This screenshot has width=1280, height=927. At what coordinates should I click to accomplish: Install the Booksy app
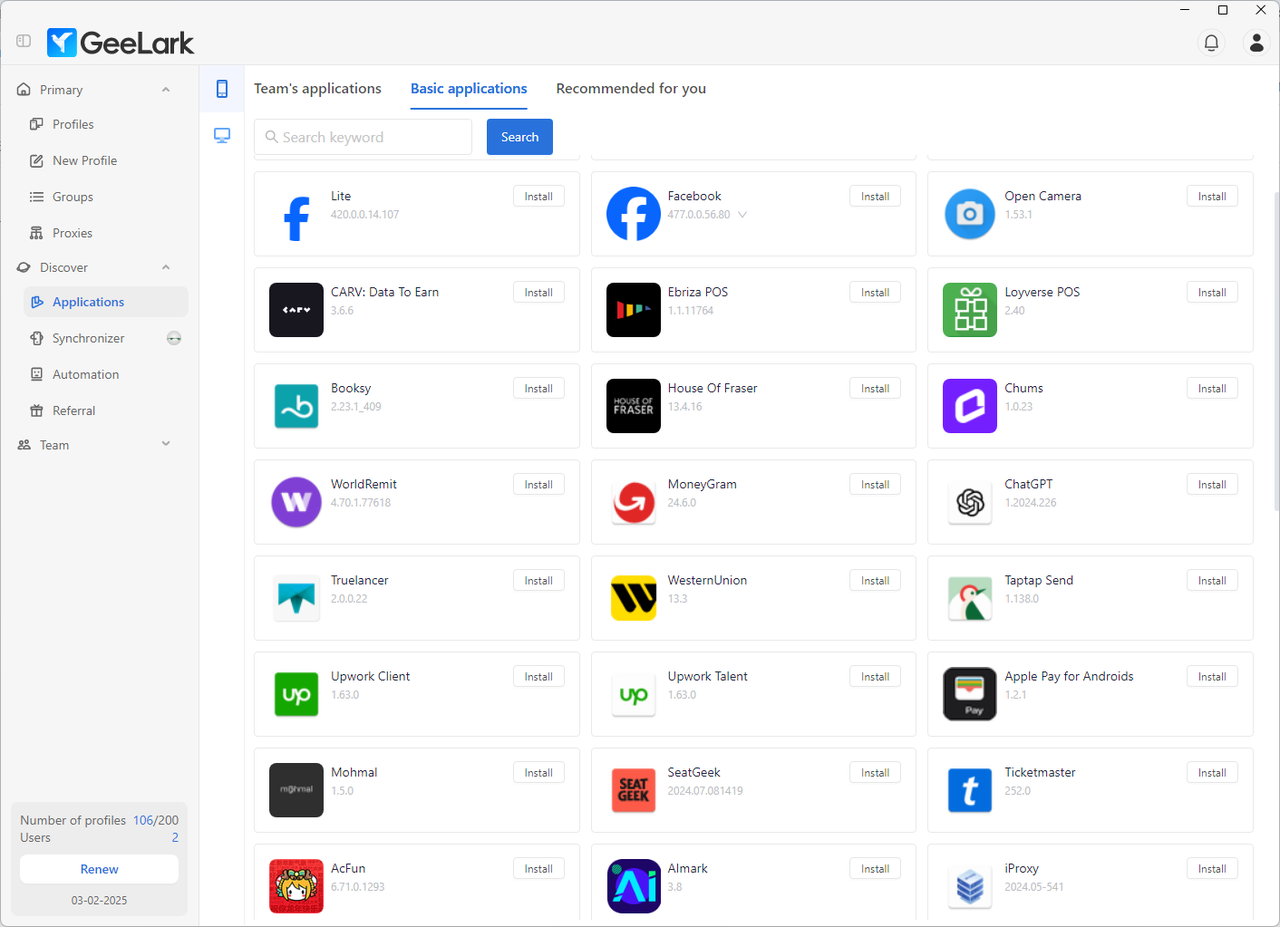pos(539,389)
